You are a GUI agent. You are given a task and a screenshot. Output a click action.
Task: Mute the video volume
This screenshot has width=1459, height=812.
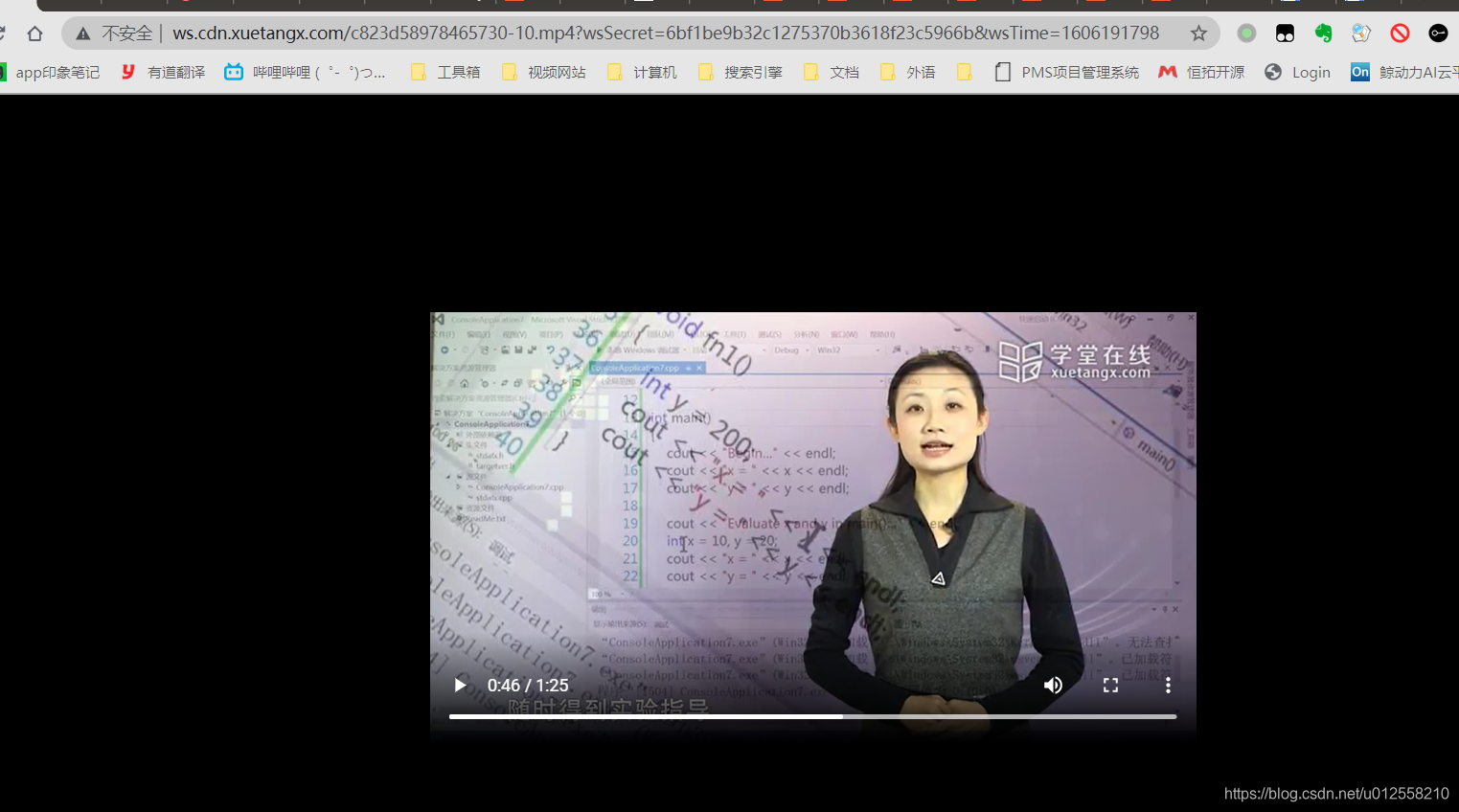[1053, 685]
